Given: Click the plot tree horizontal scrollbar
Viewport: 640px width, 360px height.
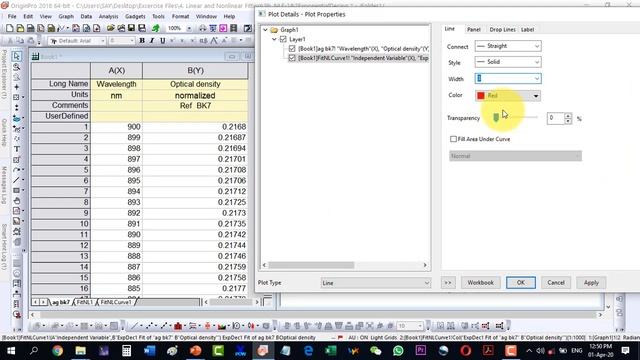Looking at the screenshot, I should click(311, 265).
